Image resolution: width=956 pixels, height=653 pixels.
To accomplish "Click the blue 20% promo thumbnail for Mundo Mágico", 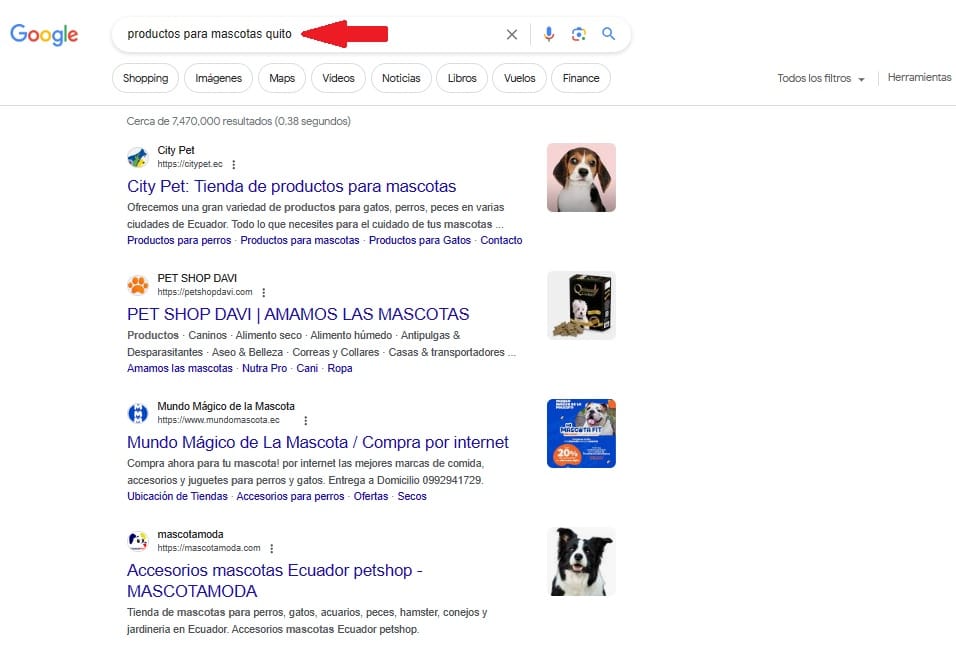I will click(581, 434).
